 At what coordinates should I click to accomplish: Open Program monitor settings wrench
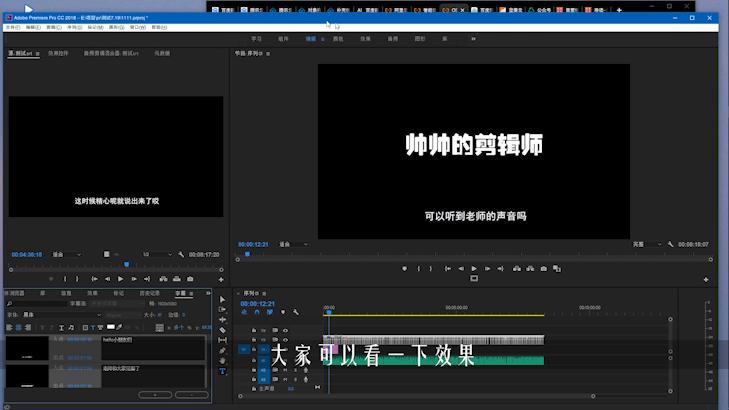pos(670,244)
